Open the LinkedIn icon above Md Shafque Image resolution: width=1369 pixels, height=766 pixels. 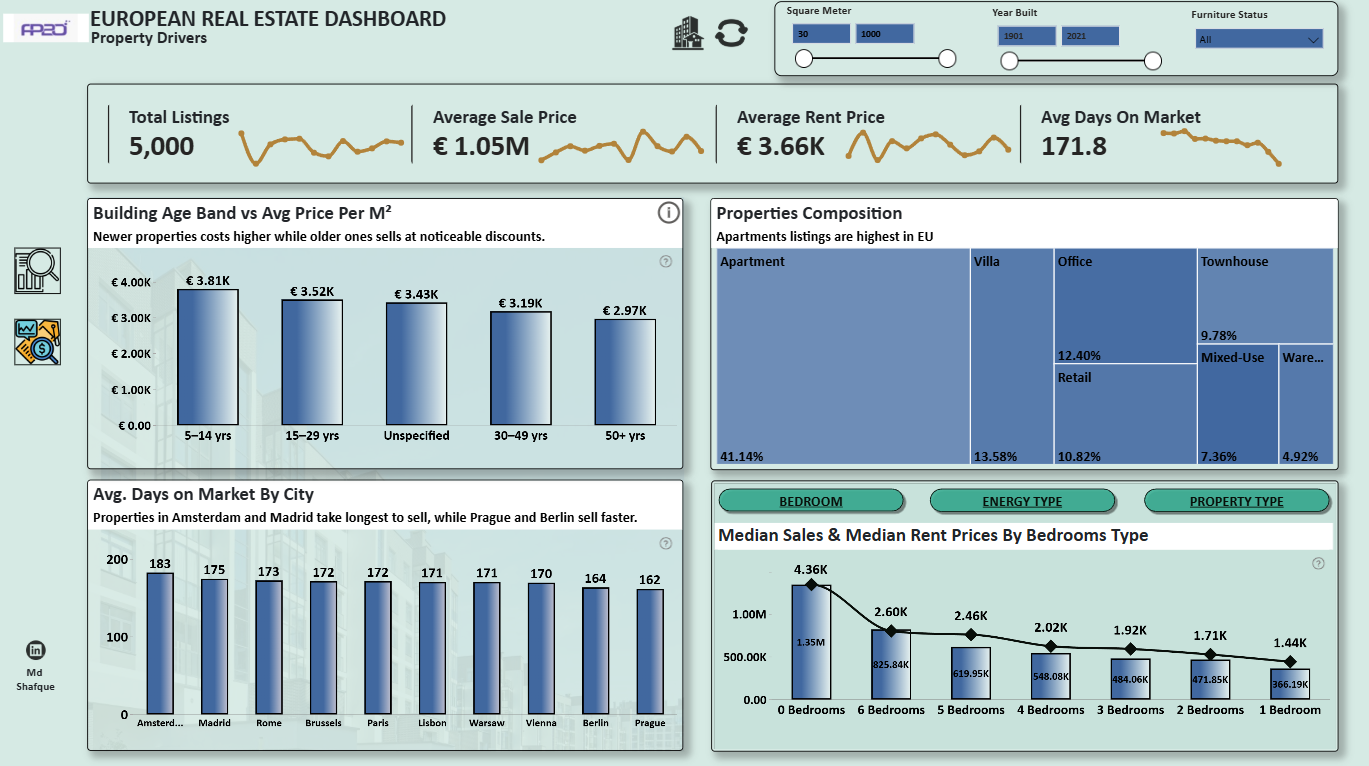36,650
